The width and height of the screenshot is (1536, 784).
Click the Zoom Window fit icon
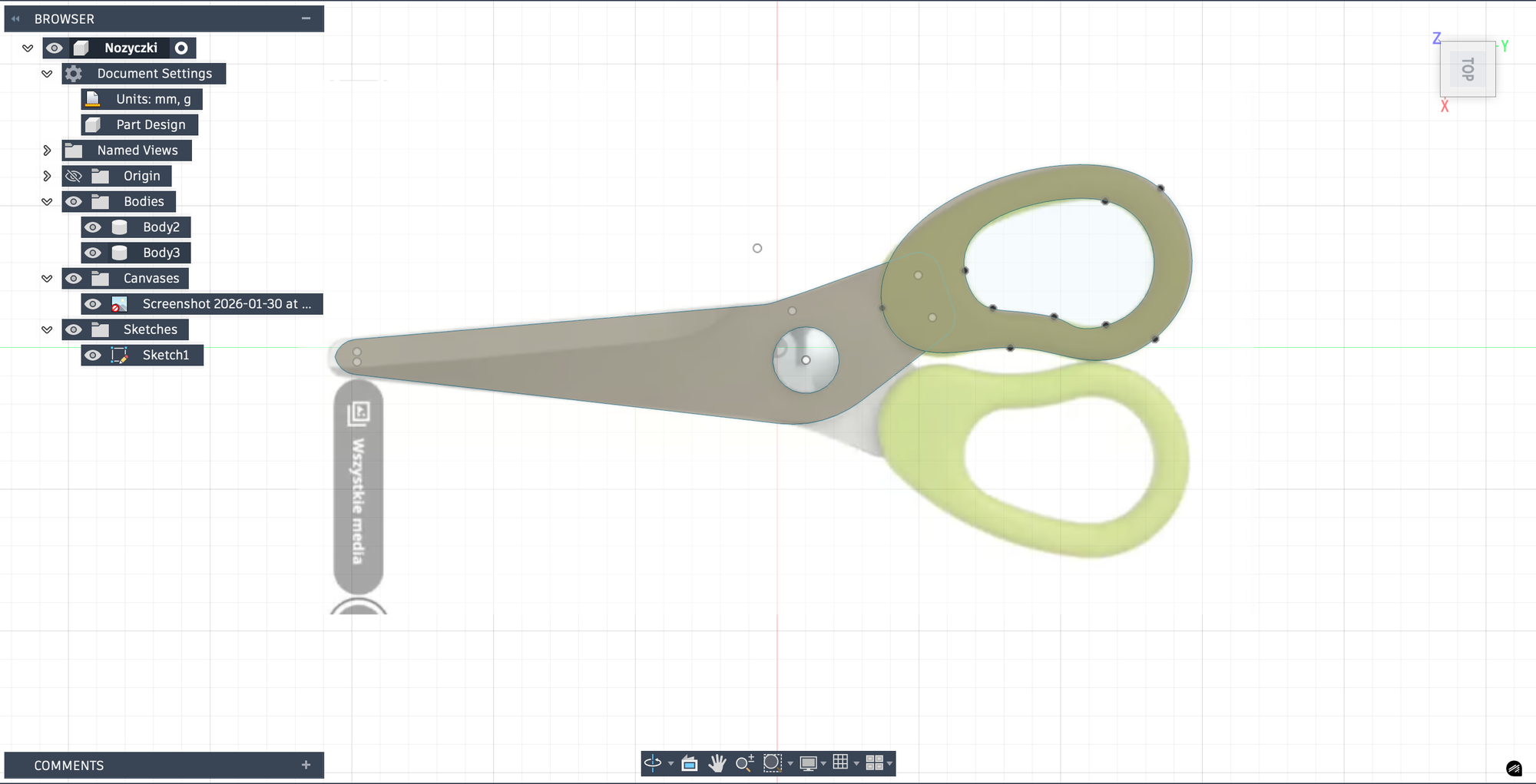click(x=772, y=763)
